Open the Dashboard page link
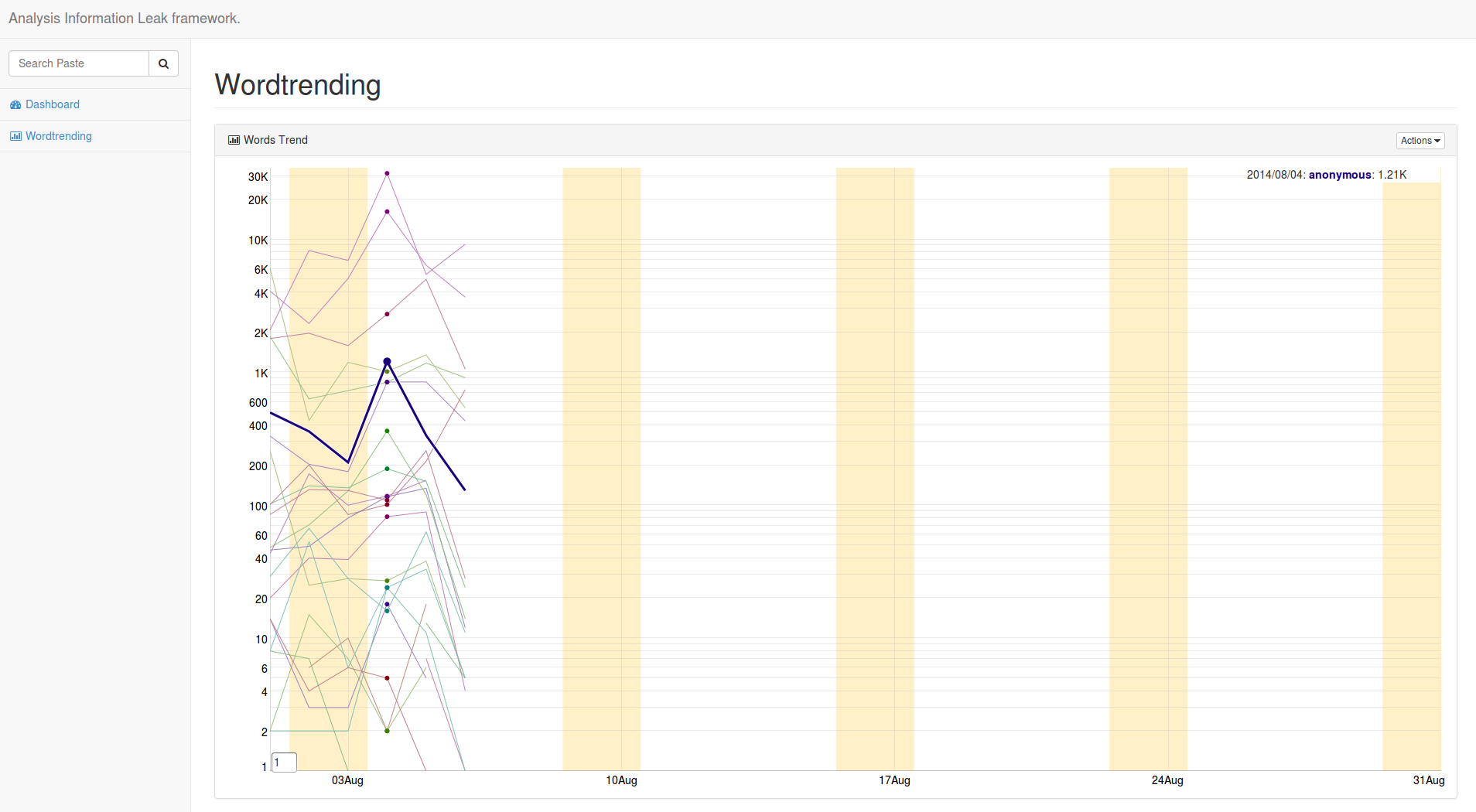Screen dimensions: 1476x812 [x=52, y=104]
